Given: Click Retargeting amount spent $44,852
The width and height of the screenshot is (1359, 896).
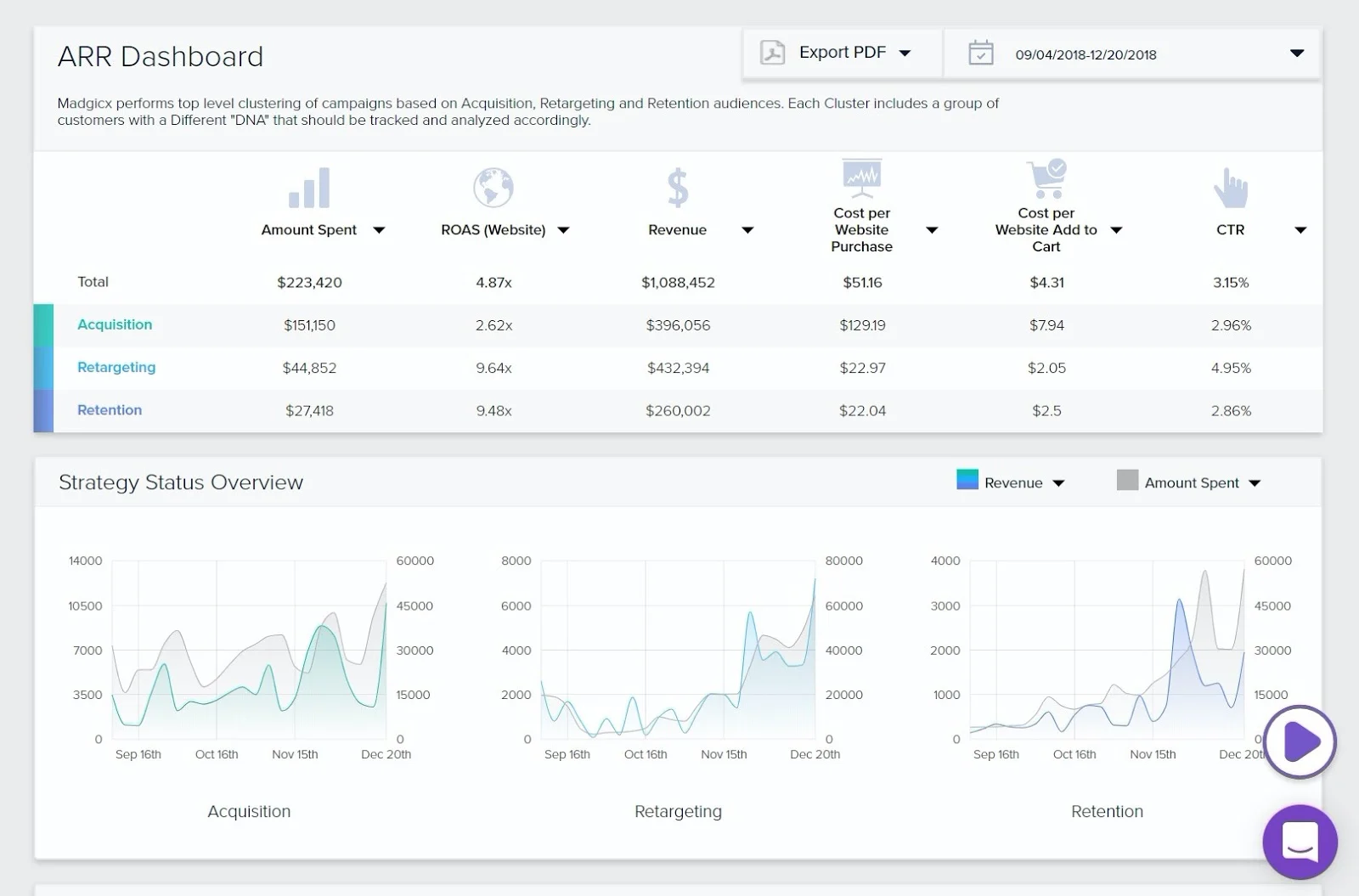Looking at the screenshot, I should pos(309,368).
